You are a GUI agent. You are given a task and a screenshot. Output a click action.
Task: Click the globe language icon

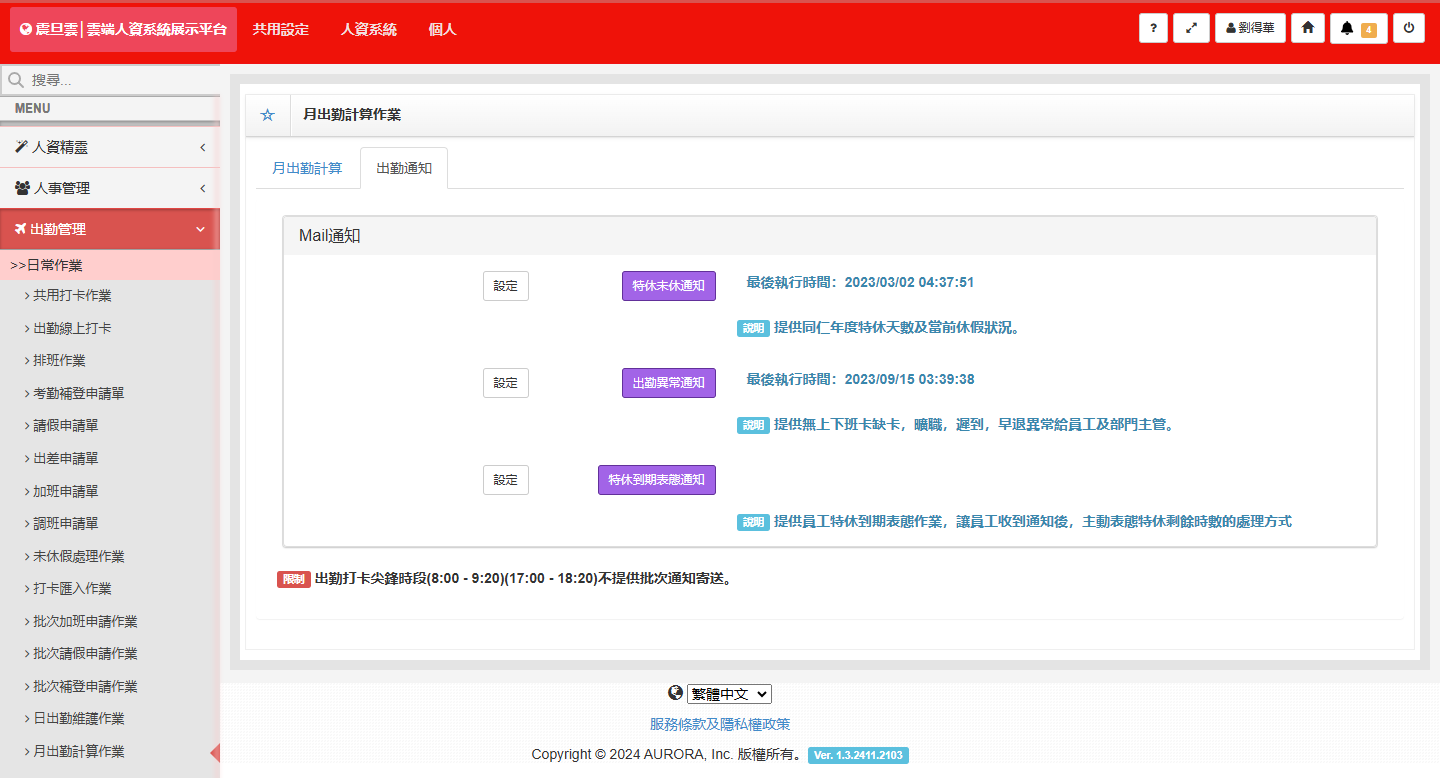pos(675,693)
